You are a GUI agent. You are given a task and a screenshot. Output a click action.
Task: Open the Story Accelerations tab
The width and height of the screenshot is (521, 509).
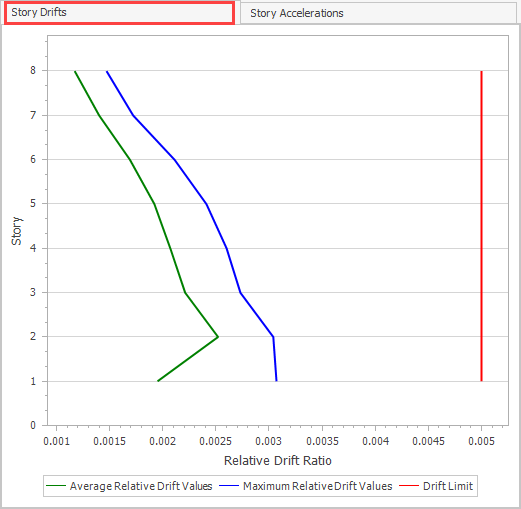[x=378, y=13]
